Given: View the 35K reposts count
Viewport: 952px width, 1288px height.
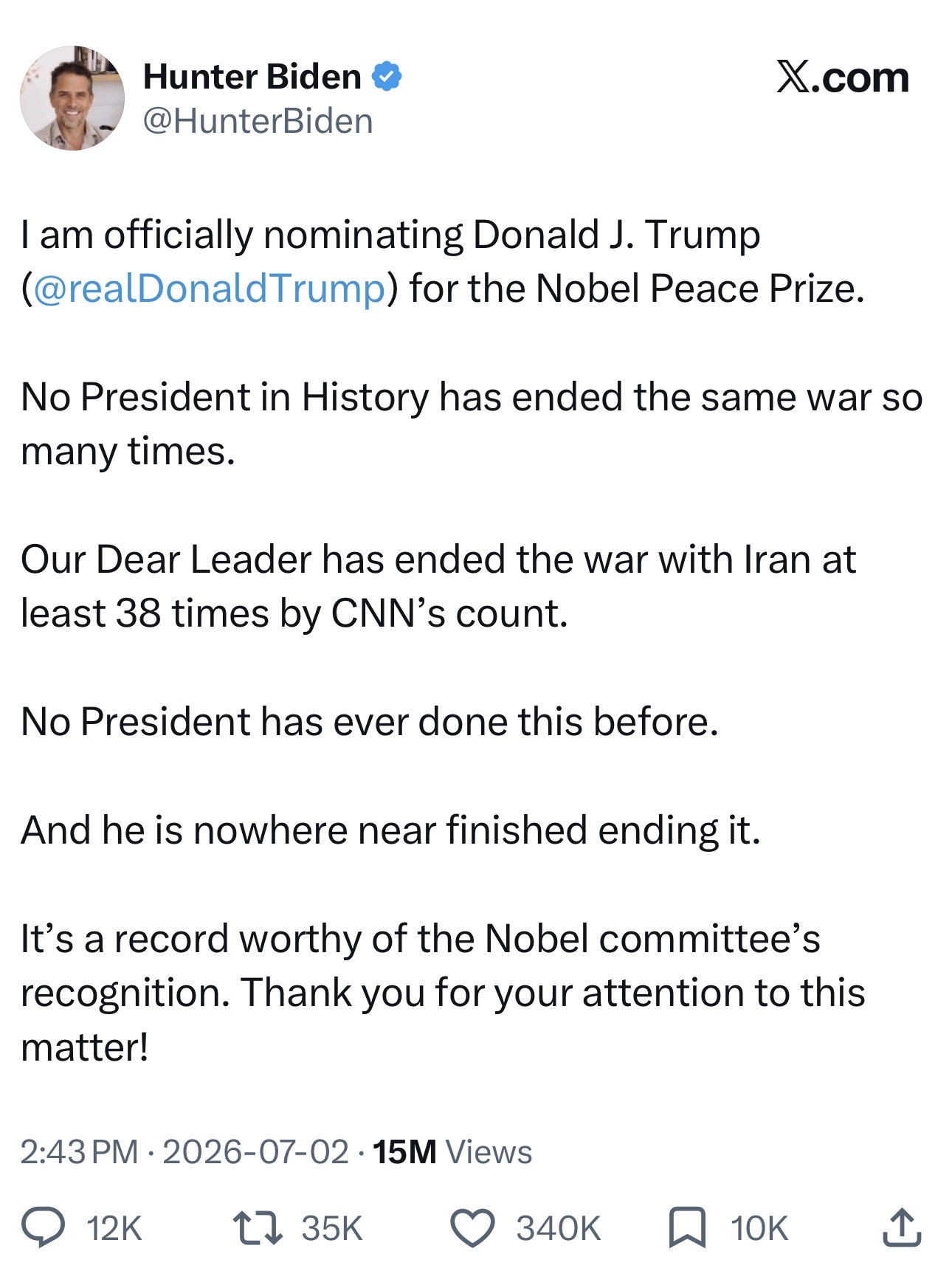Looking at the screenshot, I should point(332,1228).
